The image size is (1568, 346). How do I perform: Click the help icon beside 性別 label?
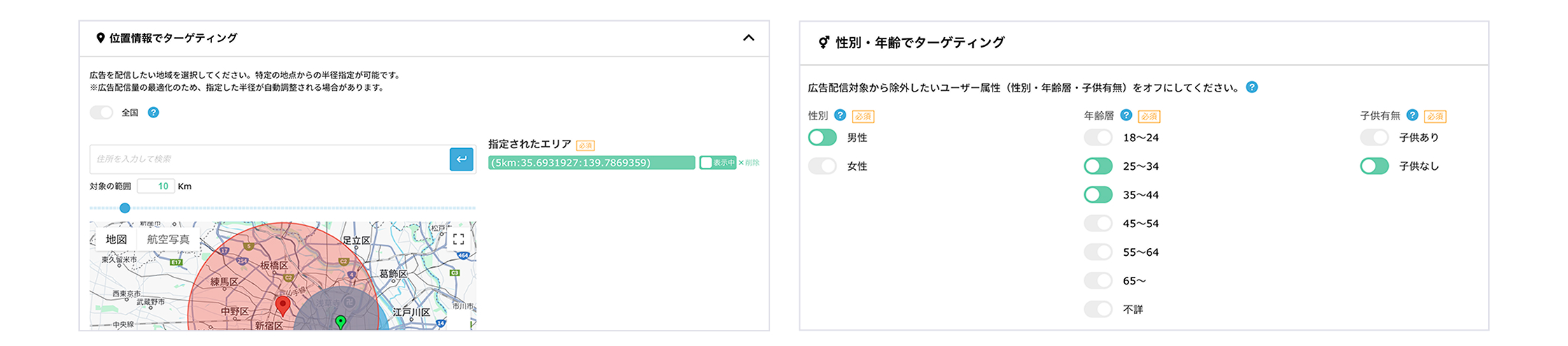point(840,115)
